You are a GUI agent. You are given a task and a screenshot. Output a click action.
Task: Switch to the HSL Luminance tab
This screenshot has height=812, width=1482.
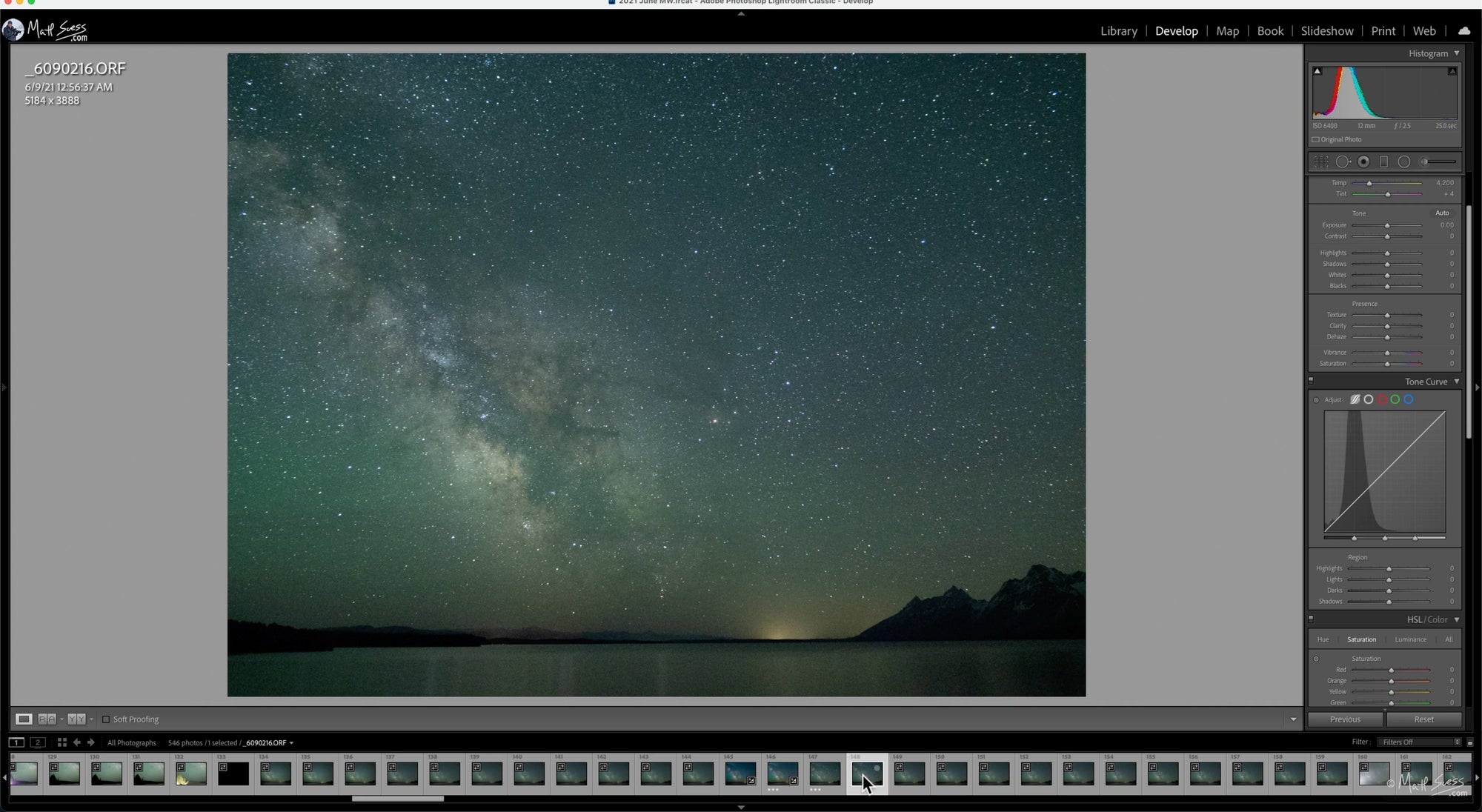pos(1410,639)
